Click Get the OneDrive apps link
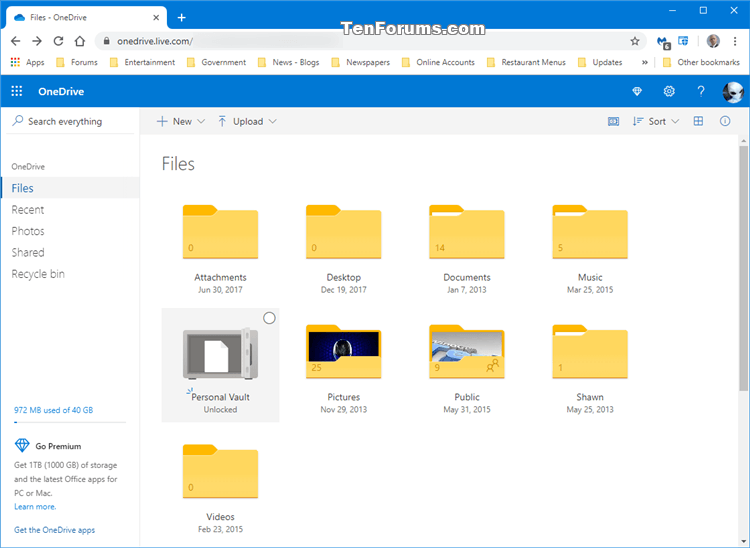Screen dimensions: 750x548 [x=55, y=530]
